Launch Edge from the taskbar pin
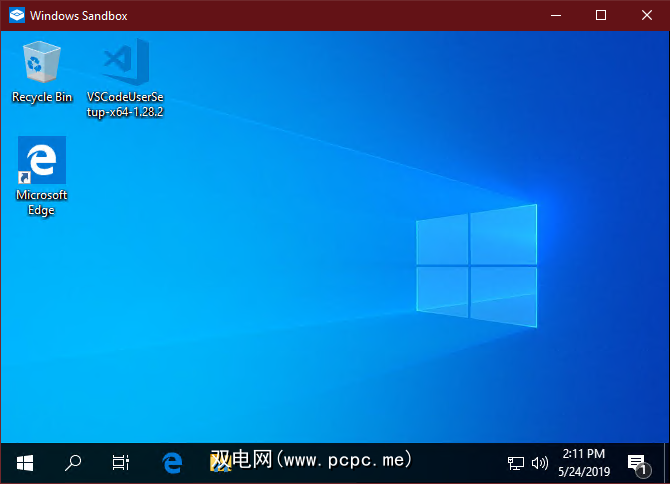The height and width of the screenshot is (484, 670). (172, 462)
